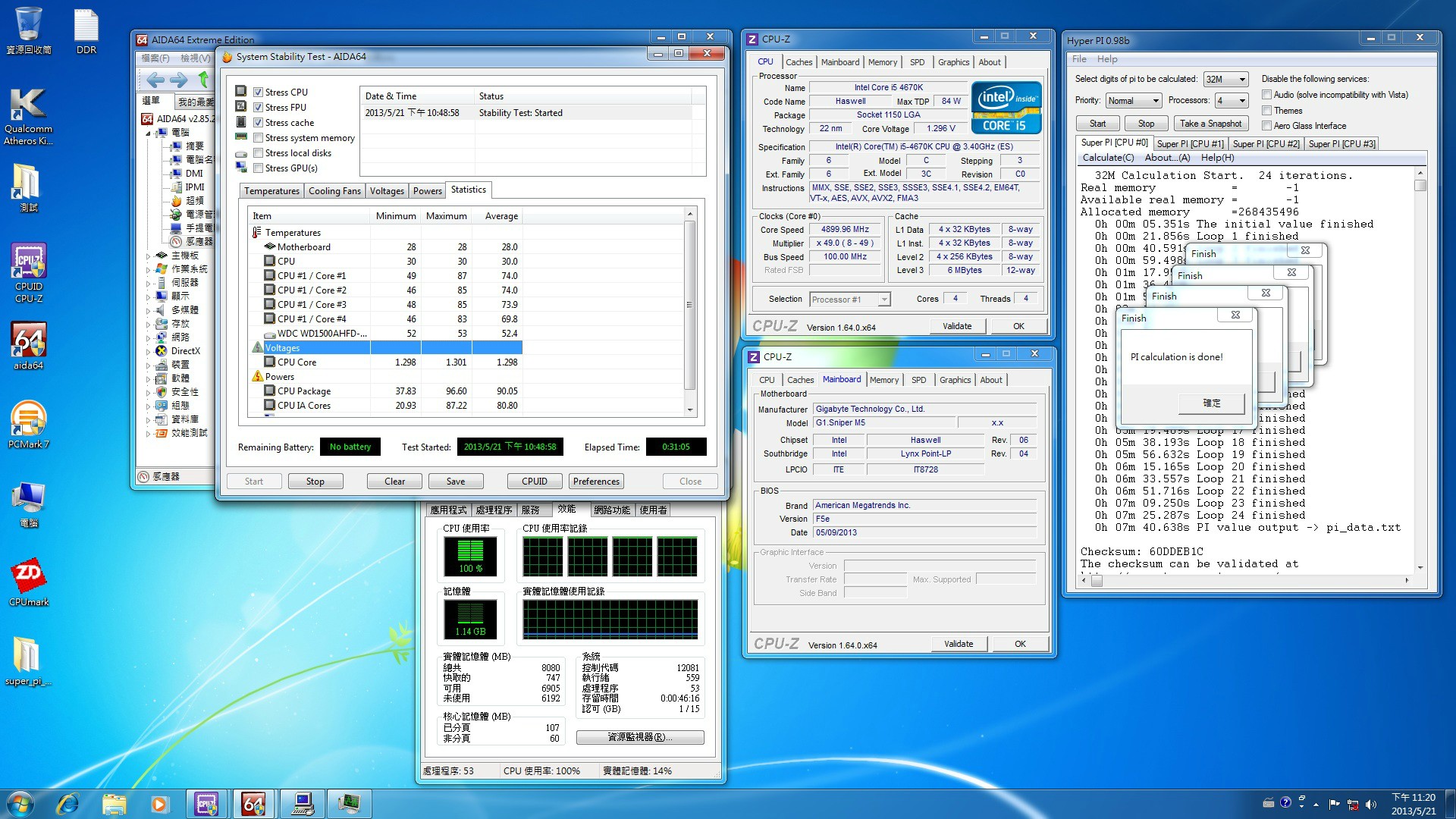Image resolution: width=1456 pixels, height=819 pixels.
Task: Switch to Temperatures tab in Stability Test
Action: [271, 191]
